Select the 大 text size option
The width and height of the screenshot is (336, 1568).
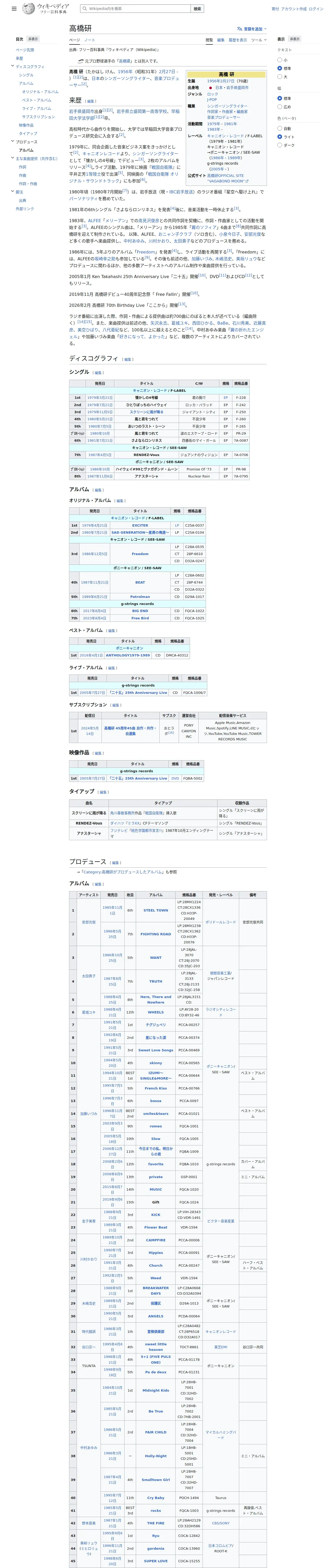click(x=280, y=77)
